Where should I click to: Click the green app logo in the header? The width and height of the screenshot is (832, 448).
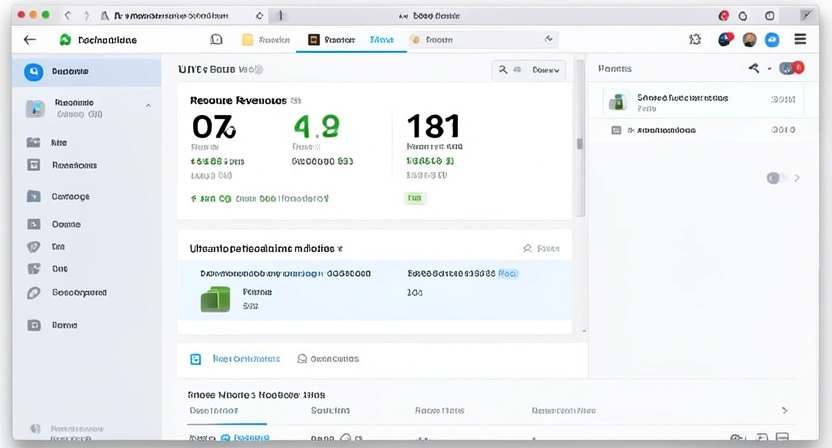[x=65, y=40]
